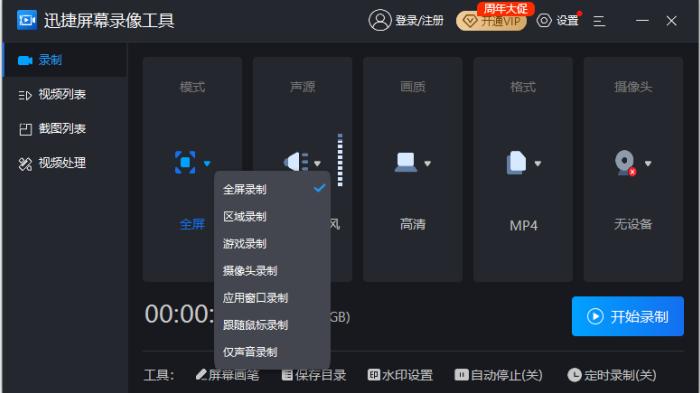
Task: Minimize the recorder window
Action: click(642, 21)
